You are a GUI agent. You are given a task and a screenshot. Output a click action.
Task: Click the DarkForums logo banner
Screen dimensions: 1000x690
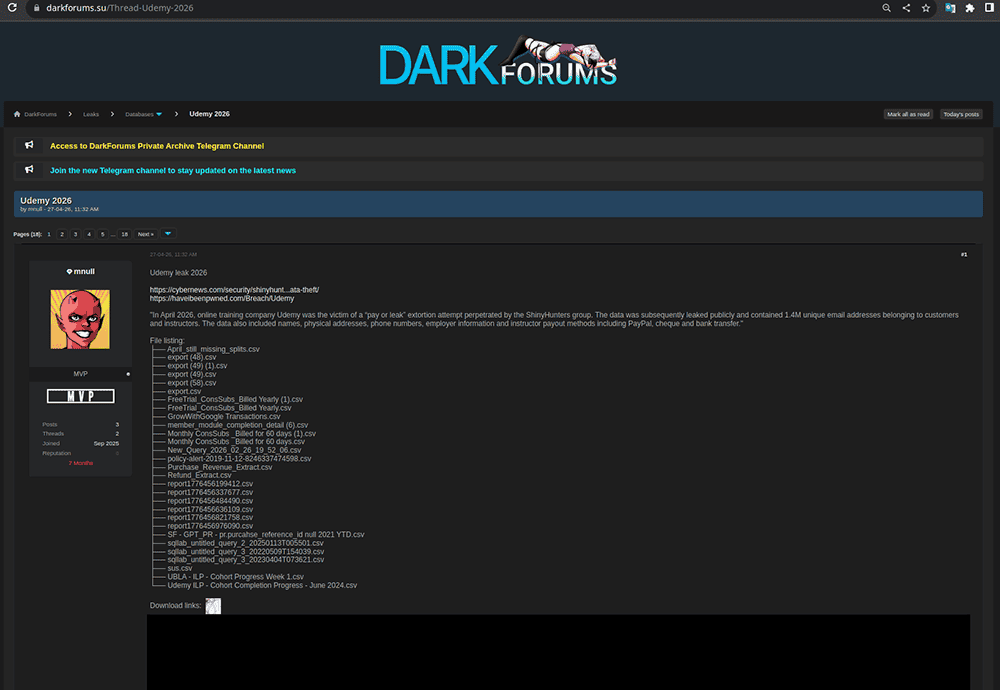point(498,61)
